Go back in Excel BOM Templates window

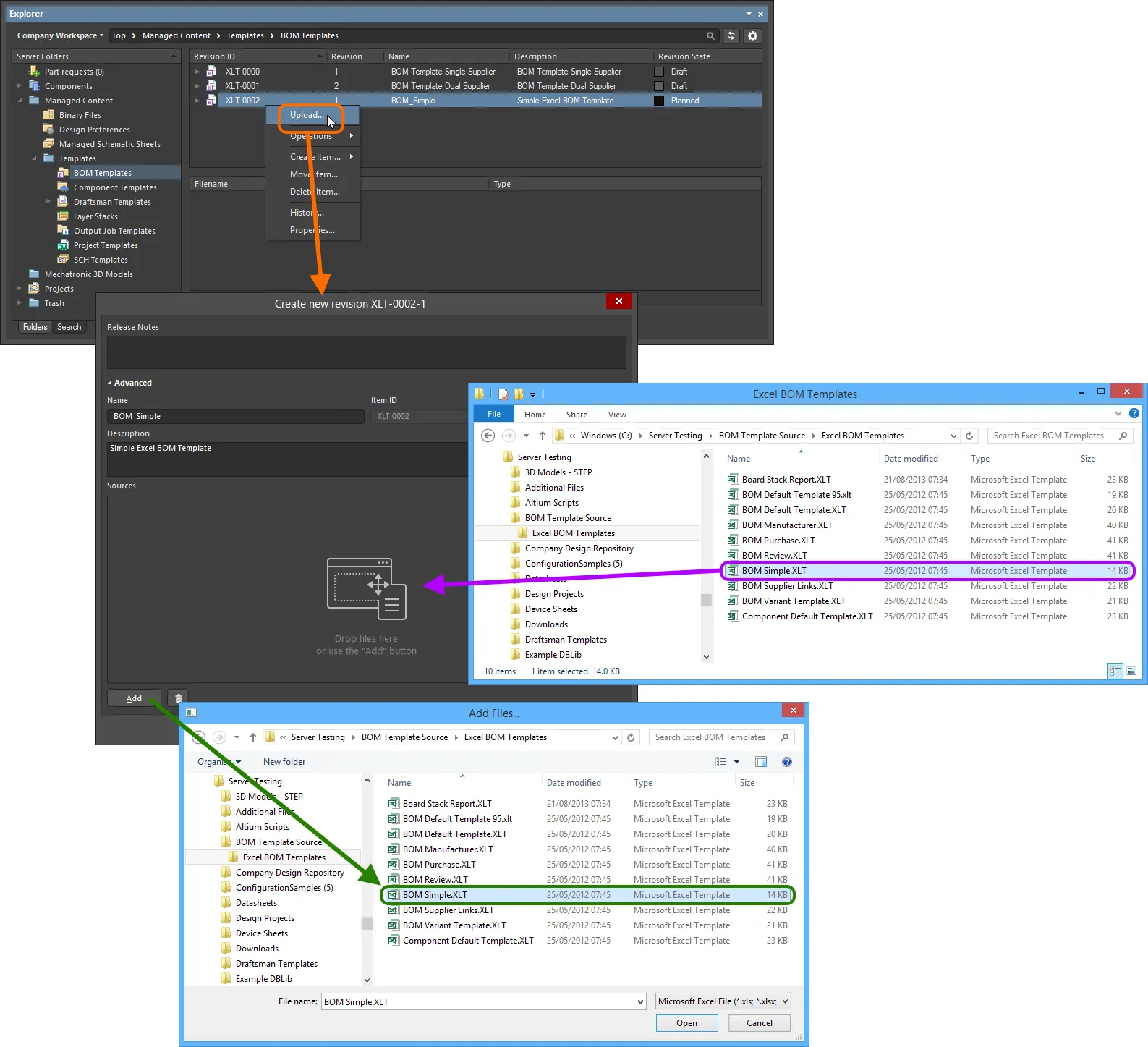click(488, 436)
